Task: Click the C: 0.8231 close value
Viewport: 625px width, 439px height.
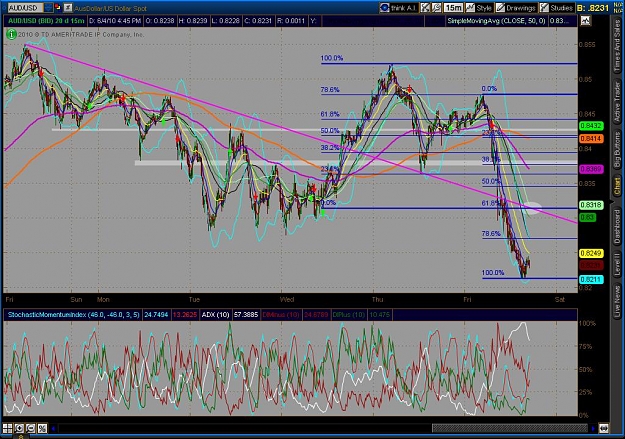Action: point(258,21)
